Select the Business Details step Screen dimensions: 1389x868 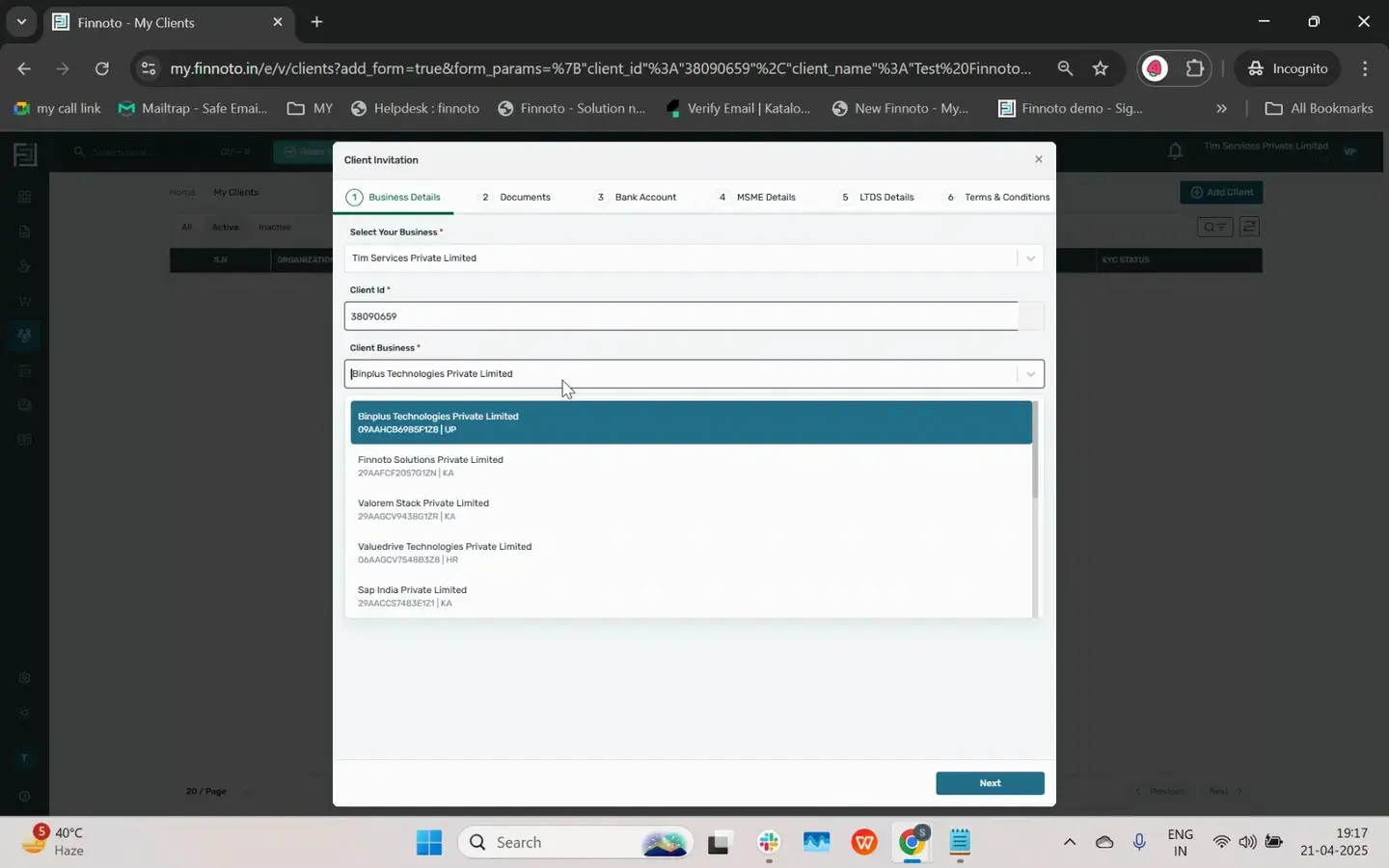point(395,197)
